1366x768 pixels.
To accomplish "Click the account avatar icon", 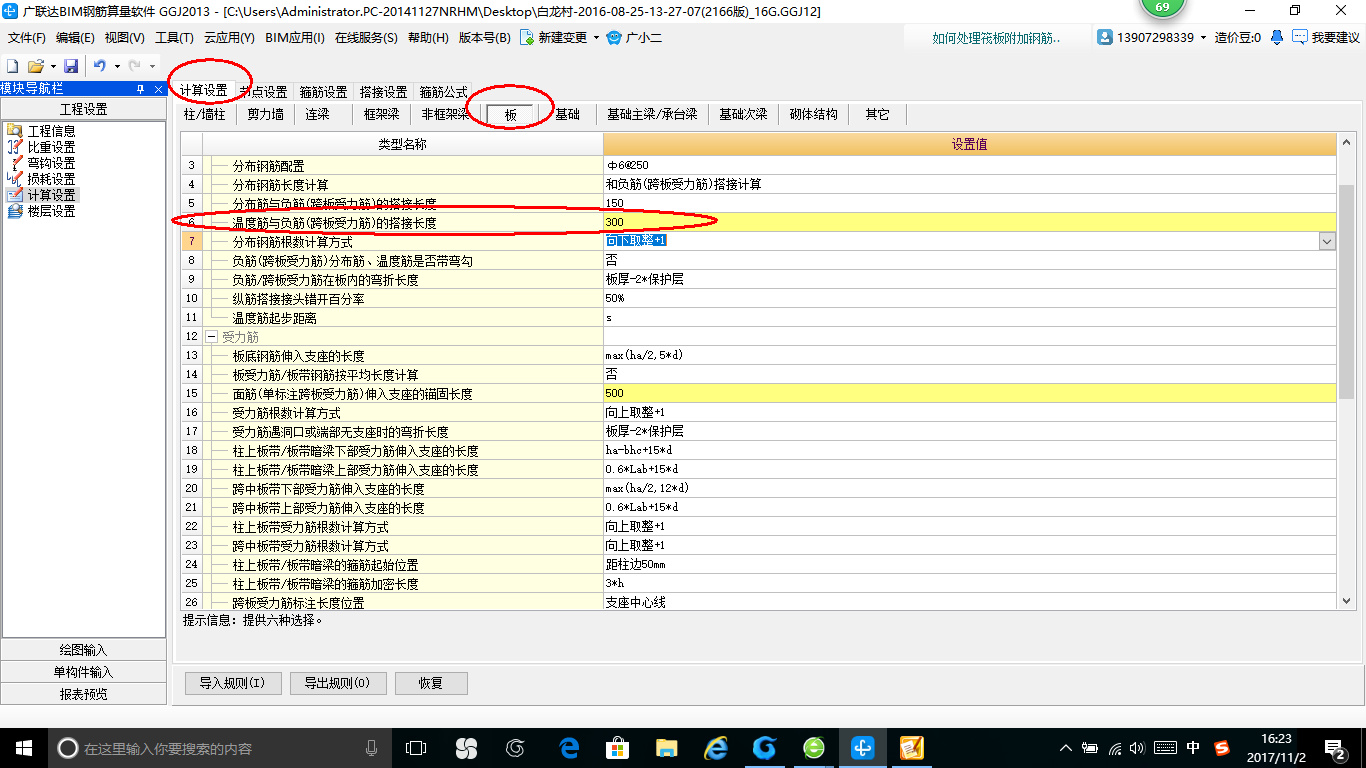I will [x=1105, y=38].
